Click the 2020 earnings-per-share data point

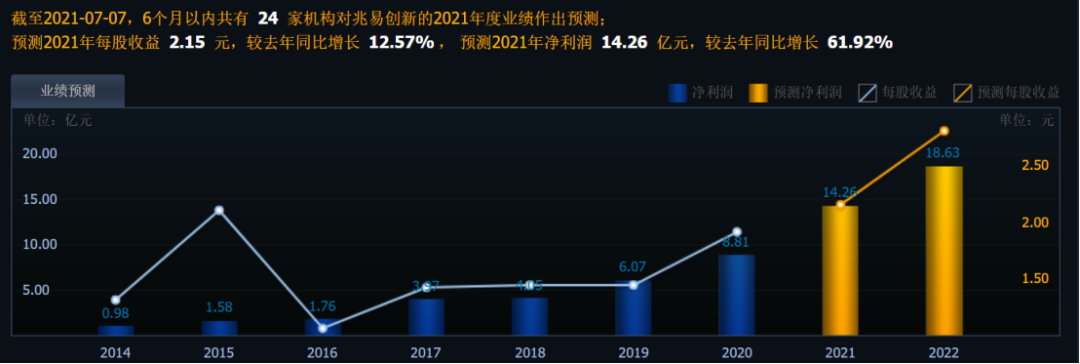pos(737,232)
